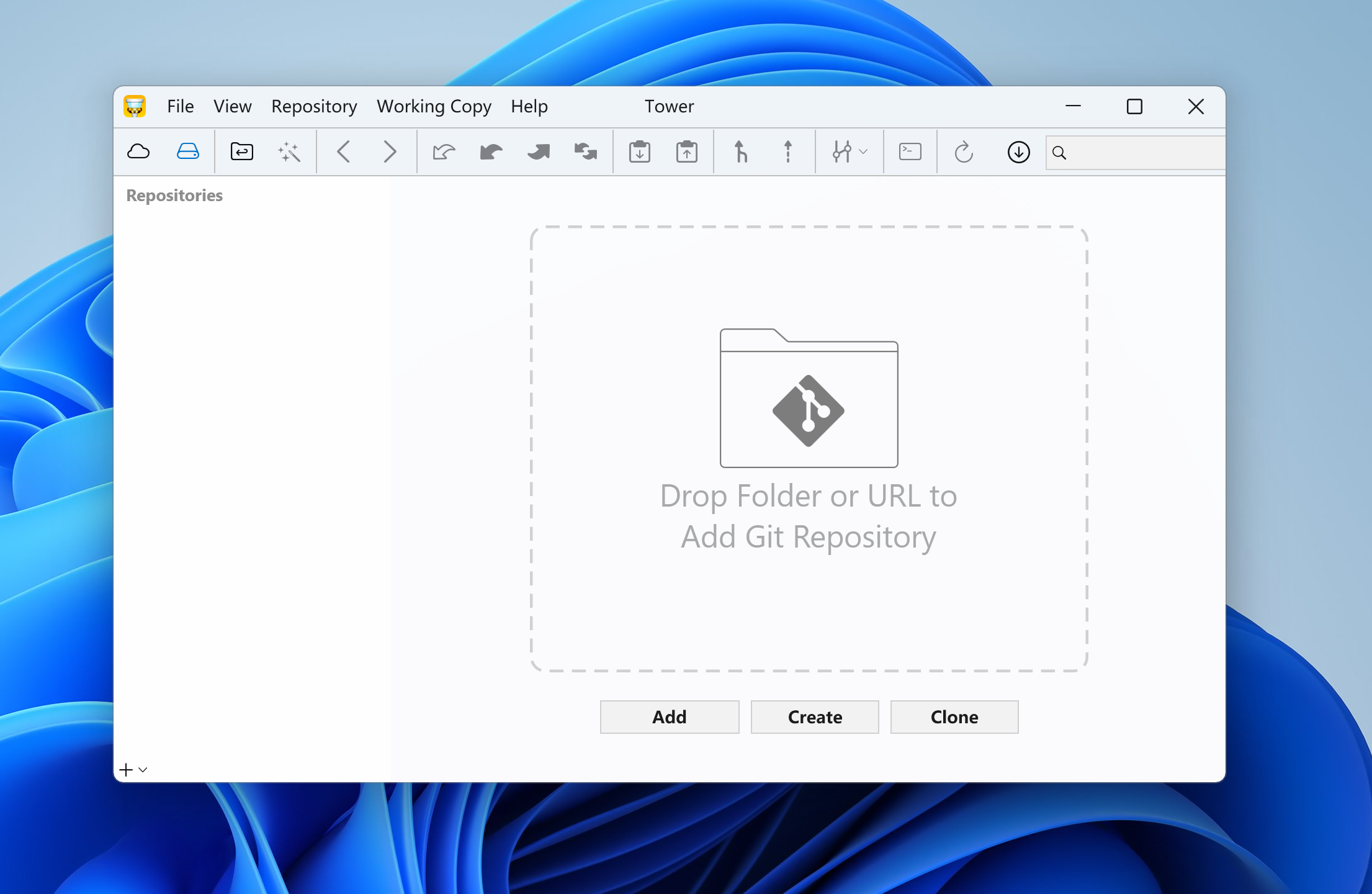The image size is (1372, 894).
Task: Click the download update circle icon
Action: point(1018,151)
